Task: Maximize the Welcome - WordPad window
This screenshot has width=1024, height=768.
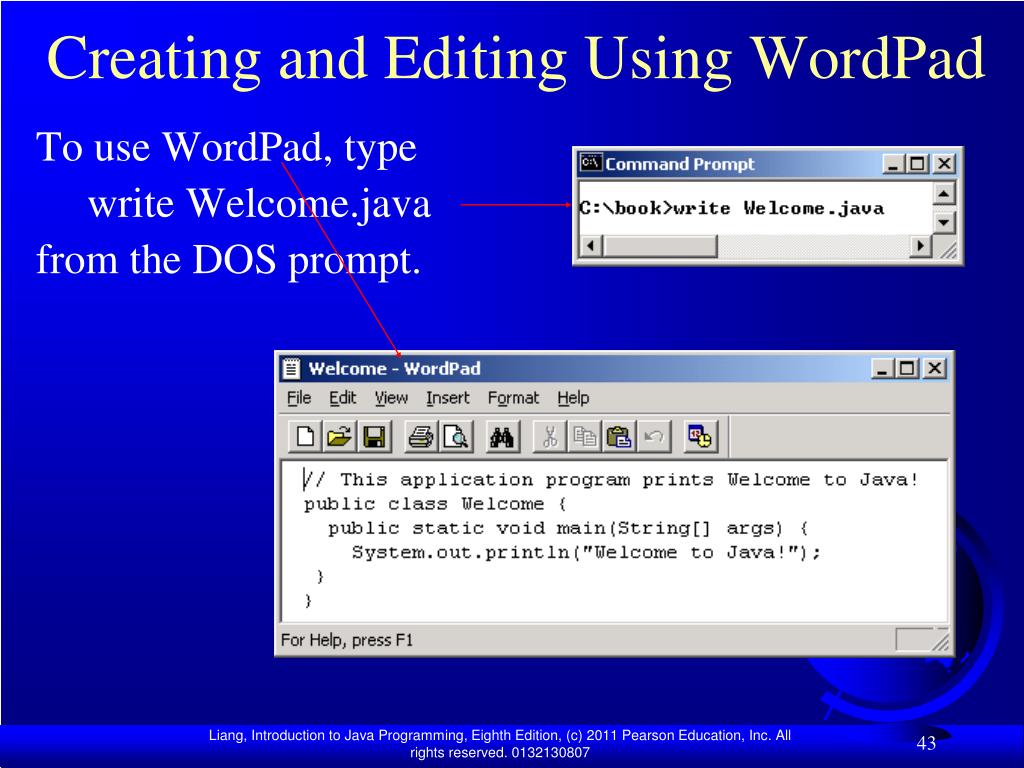Action: coord(907,368)
